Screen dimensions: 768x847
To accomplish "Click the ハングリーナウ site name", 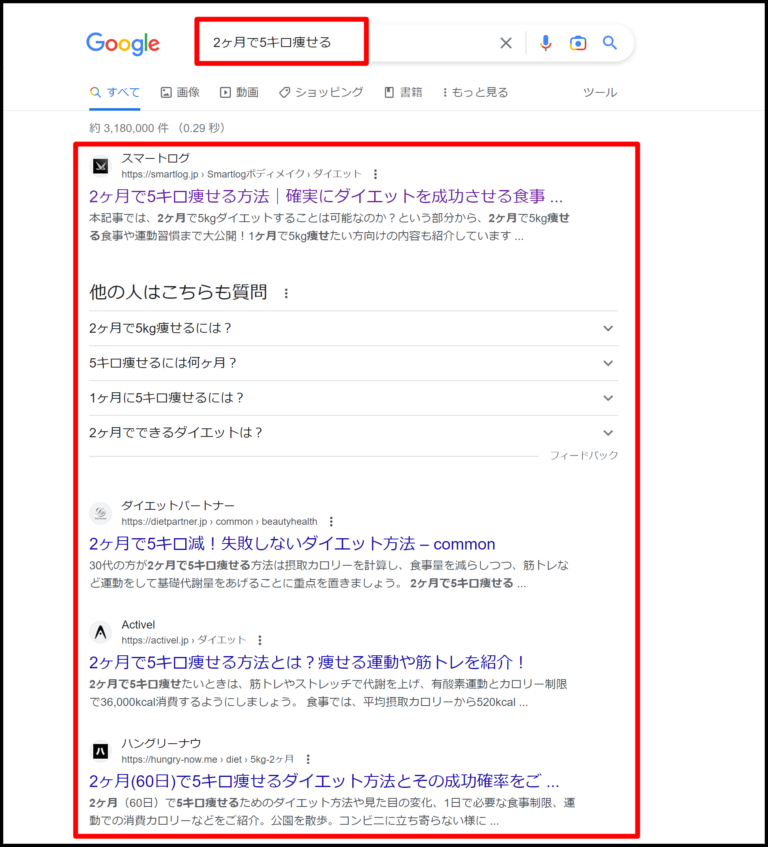I will point(161,743).
